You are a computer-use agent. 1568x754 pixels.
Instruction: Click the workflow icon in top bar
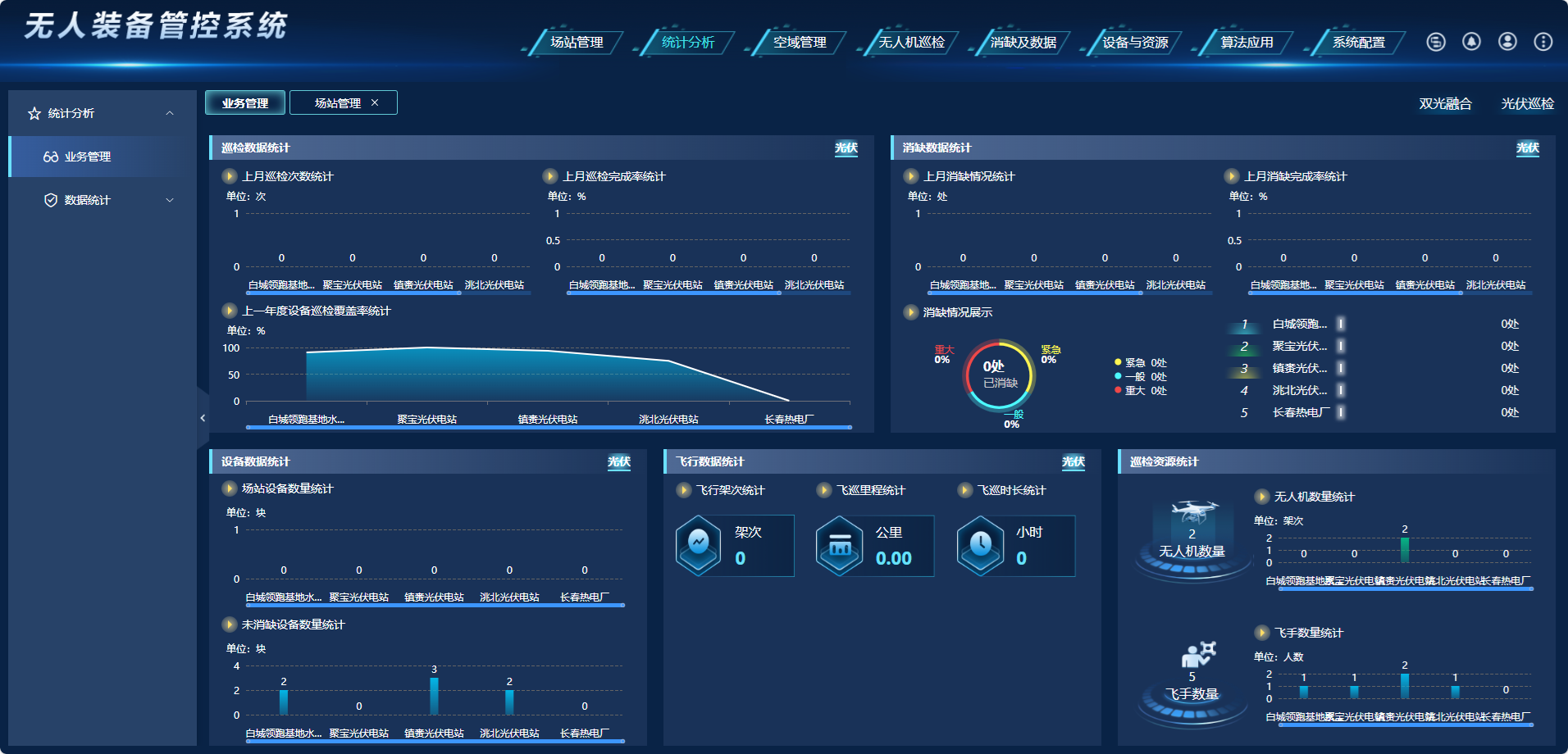1435,42
